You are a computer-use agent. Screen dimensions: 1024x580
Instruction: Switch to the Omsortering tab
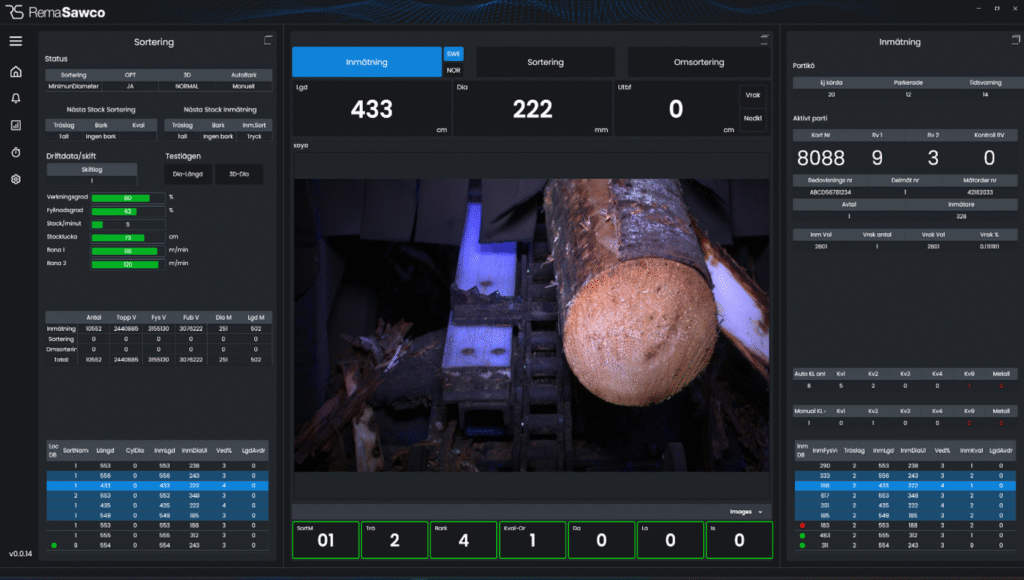(x=698, y=62)
